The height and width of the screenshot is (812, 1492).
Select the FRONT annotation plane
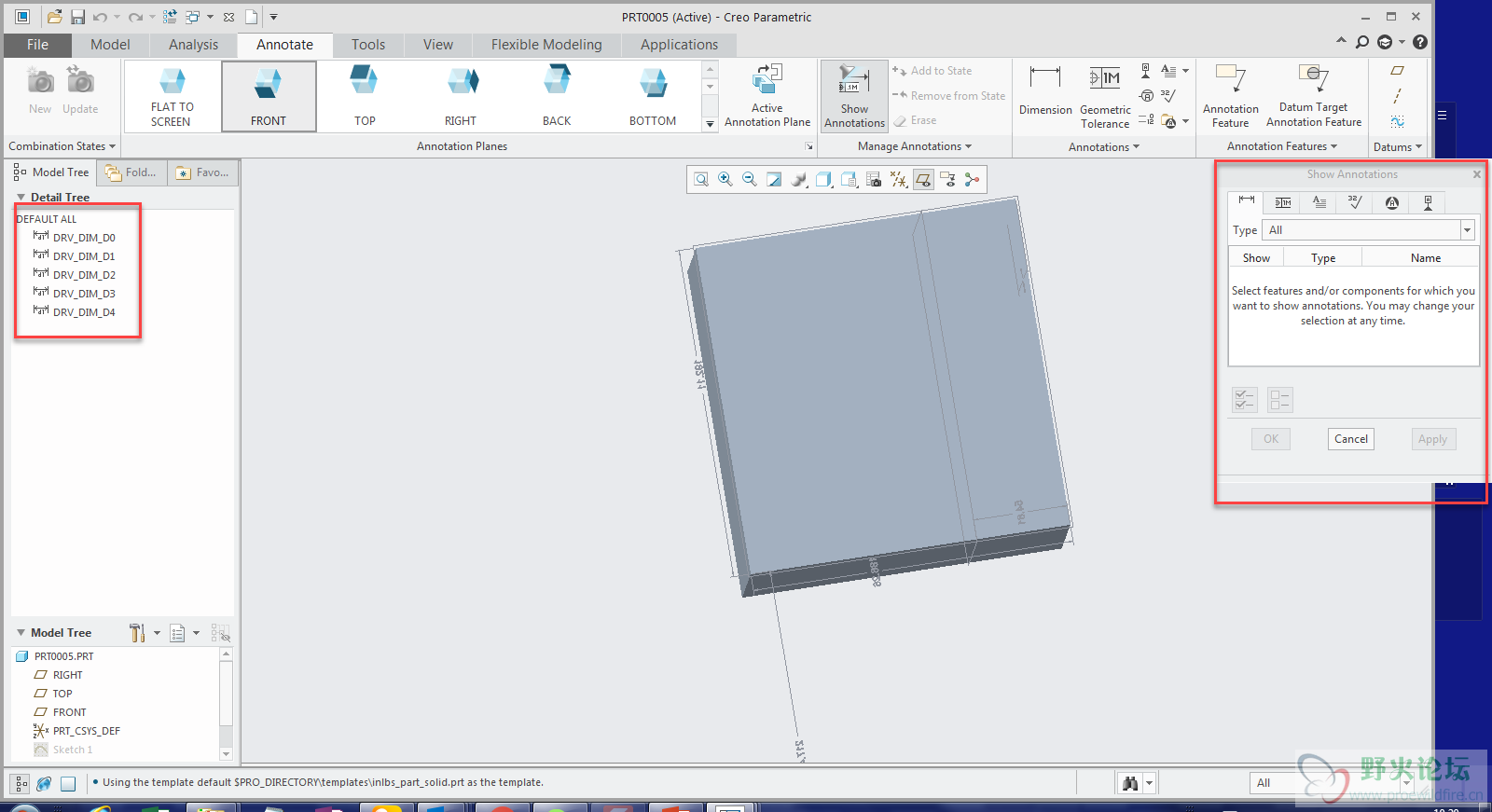269,96
